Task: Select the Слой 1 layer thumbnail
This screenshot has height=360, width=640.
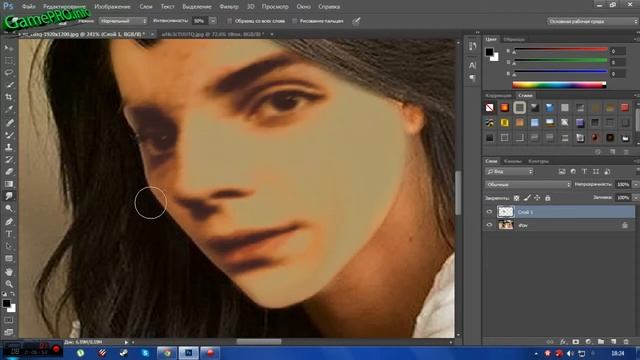Action: [505, 212]
